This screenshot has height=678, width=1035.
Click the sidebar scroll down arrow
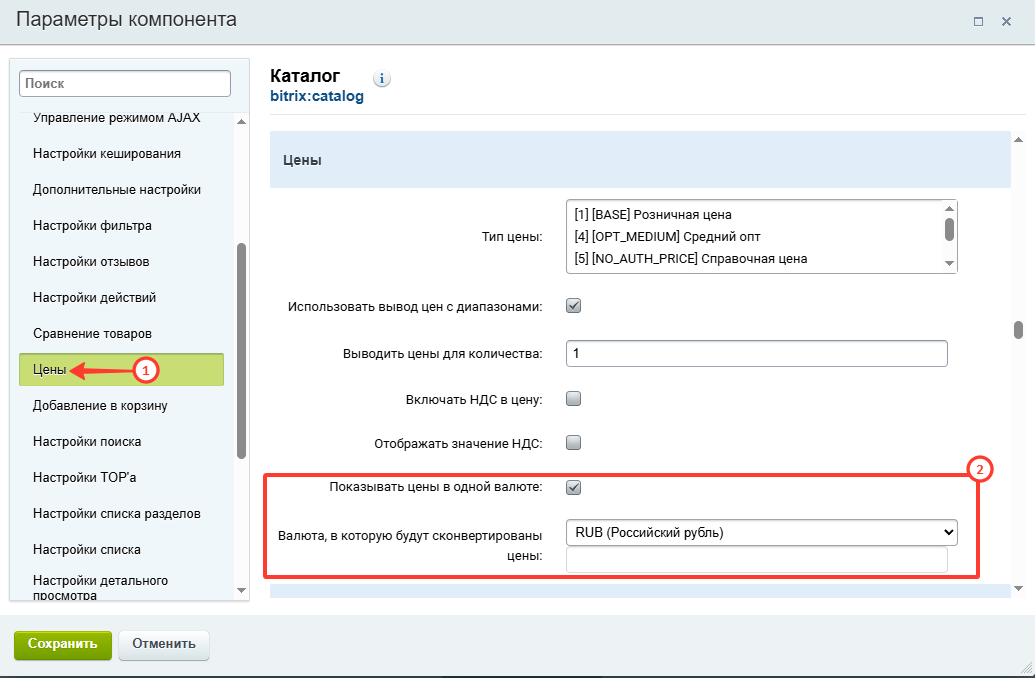coord(241,590)
